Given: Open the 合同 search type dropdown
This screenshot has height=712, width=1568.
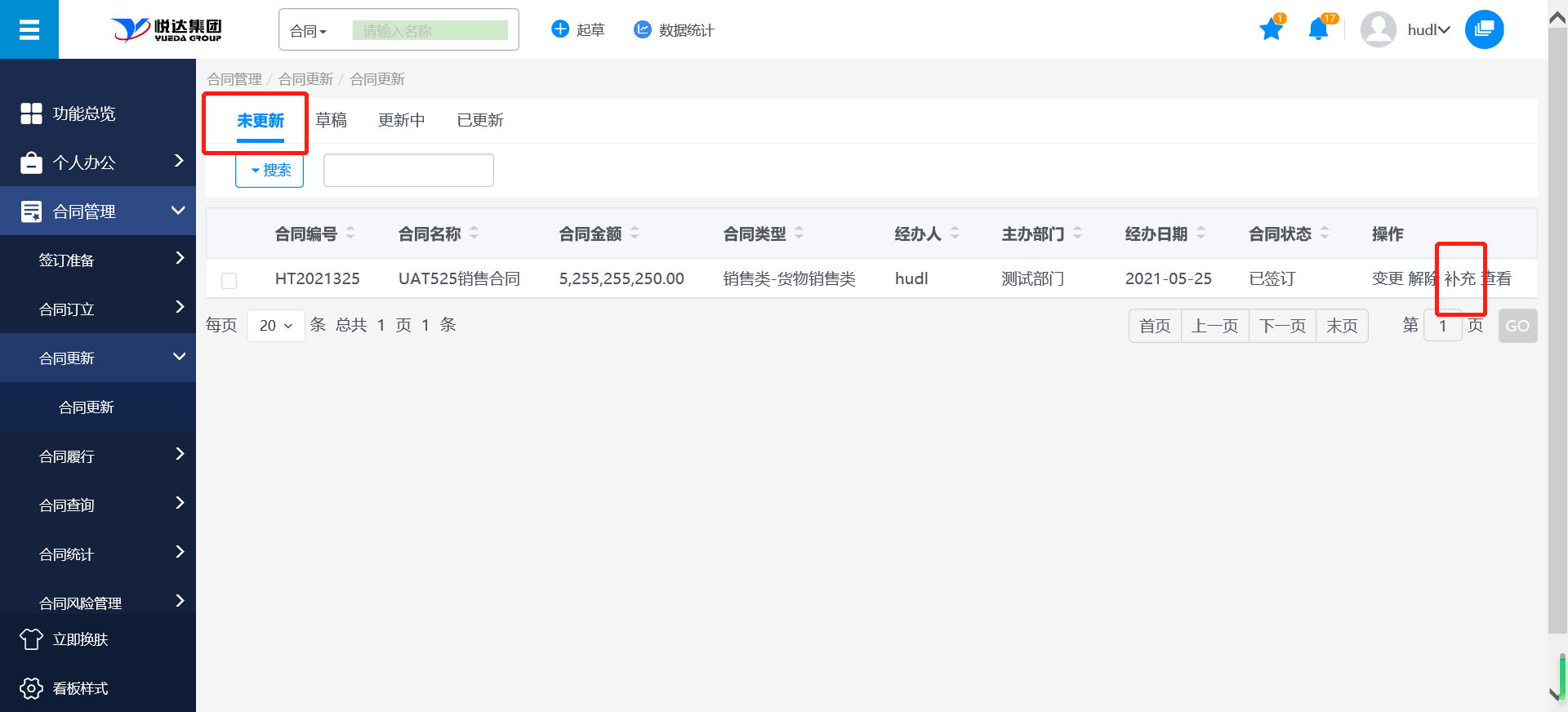Looking at the screenshot, I should 309,31.
